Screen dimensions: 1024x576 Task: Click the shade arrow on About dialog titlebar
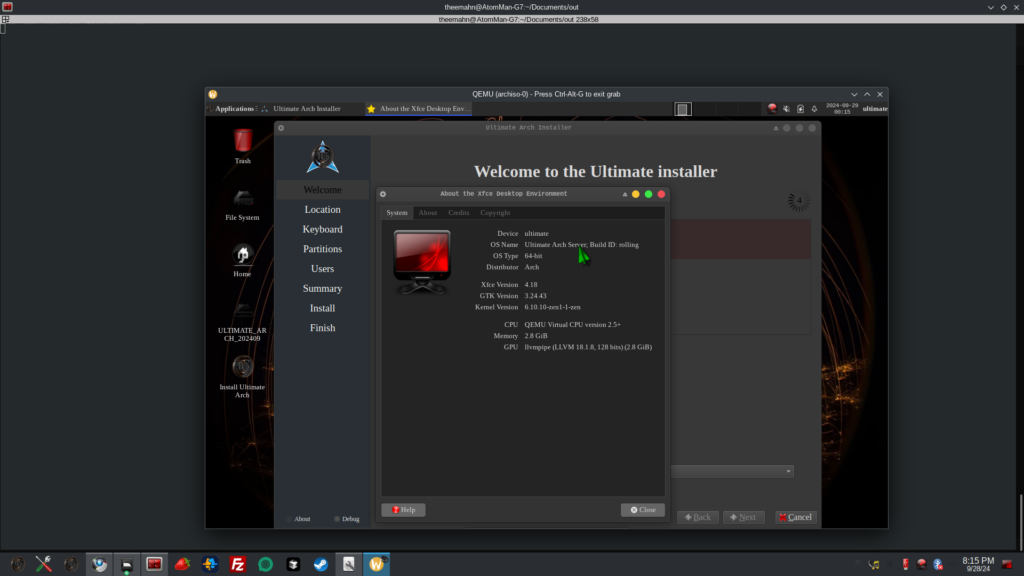coord(625,194)
